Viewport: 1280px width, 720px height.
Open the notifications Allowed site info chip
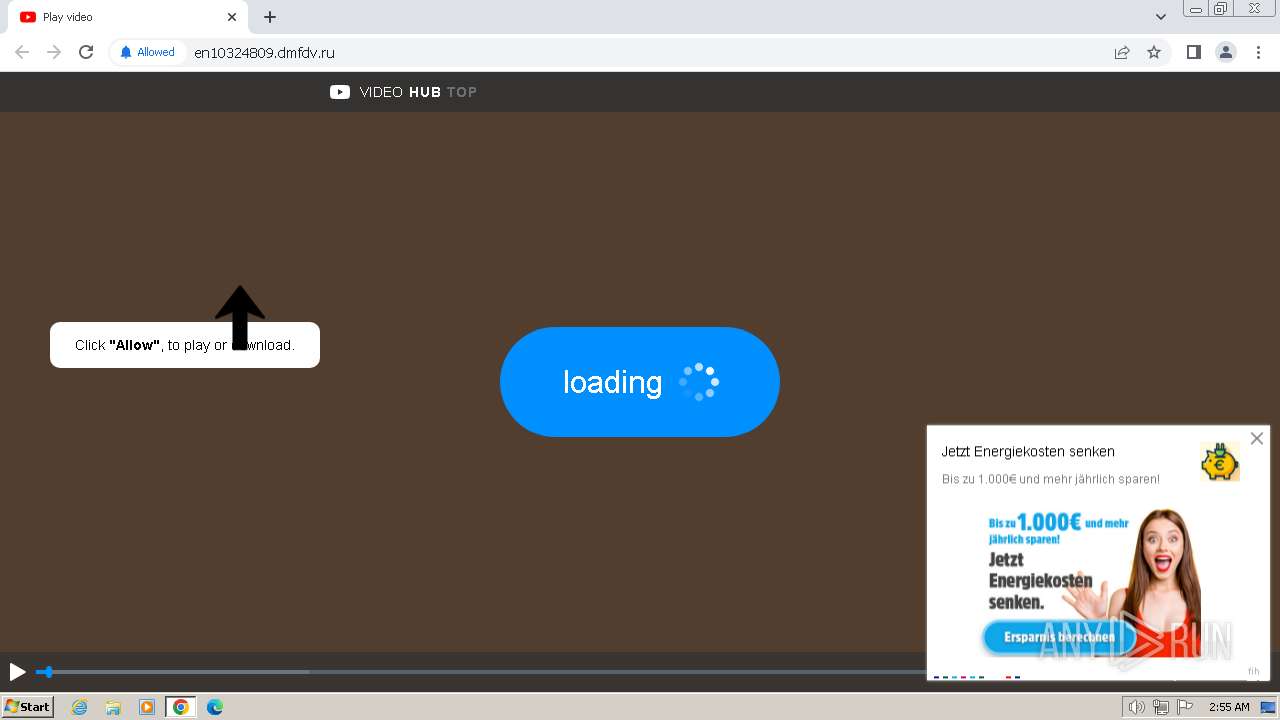click(x=147, y=52)
